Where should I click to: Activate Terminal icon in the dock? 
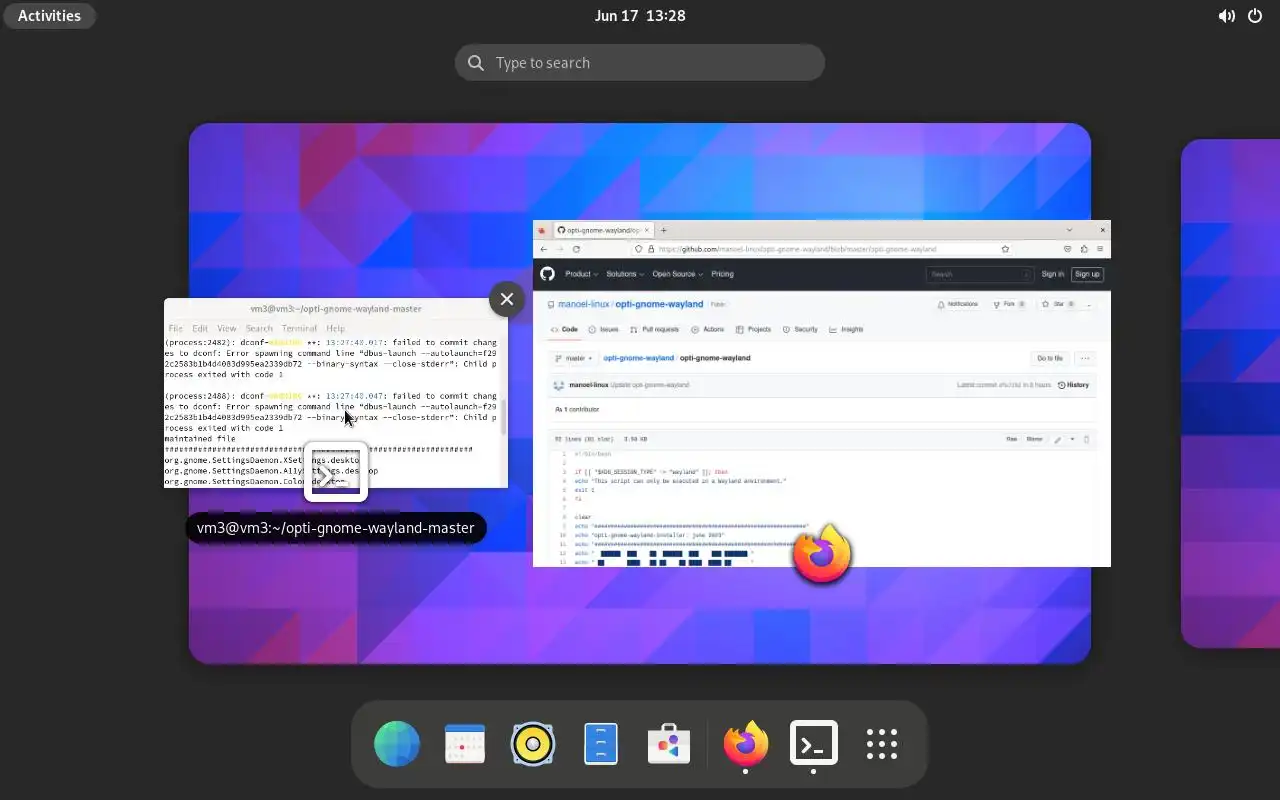(x=814, y=744)
